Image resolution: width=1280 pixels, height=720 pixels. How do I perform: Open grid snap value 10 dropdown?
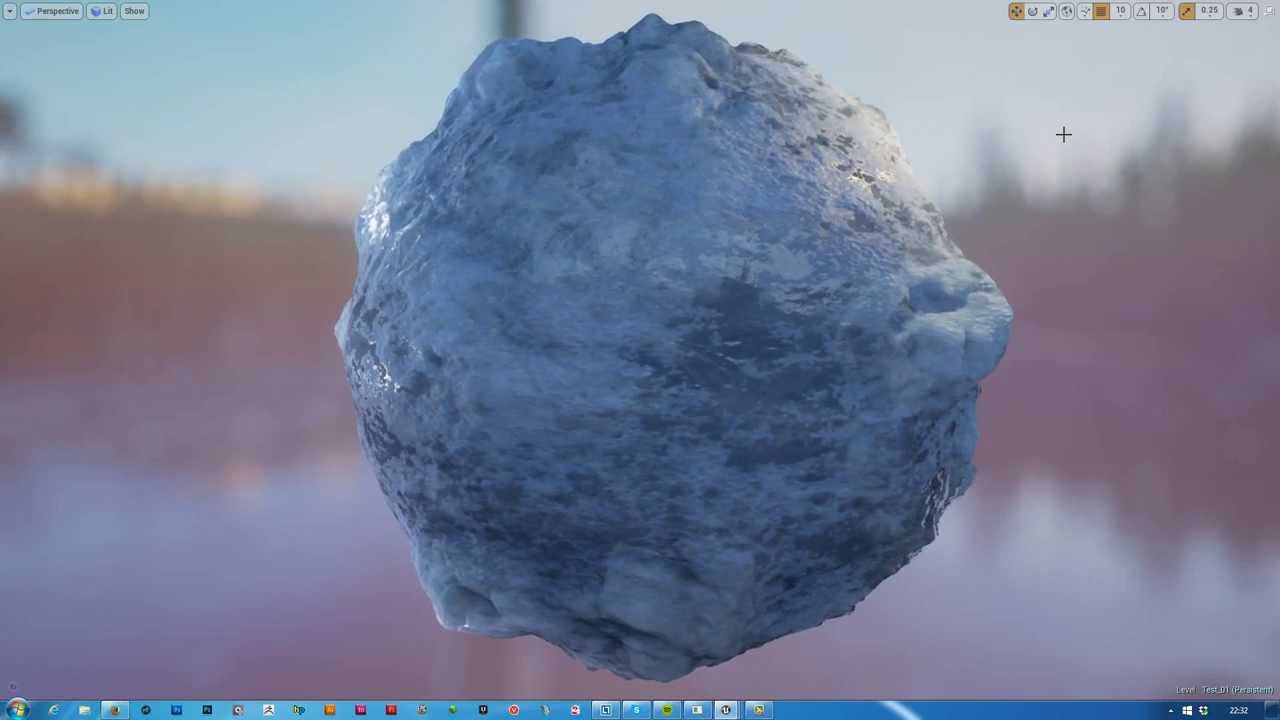pos(1120,11)
